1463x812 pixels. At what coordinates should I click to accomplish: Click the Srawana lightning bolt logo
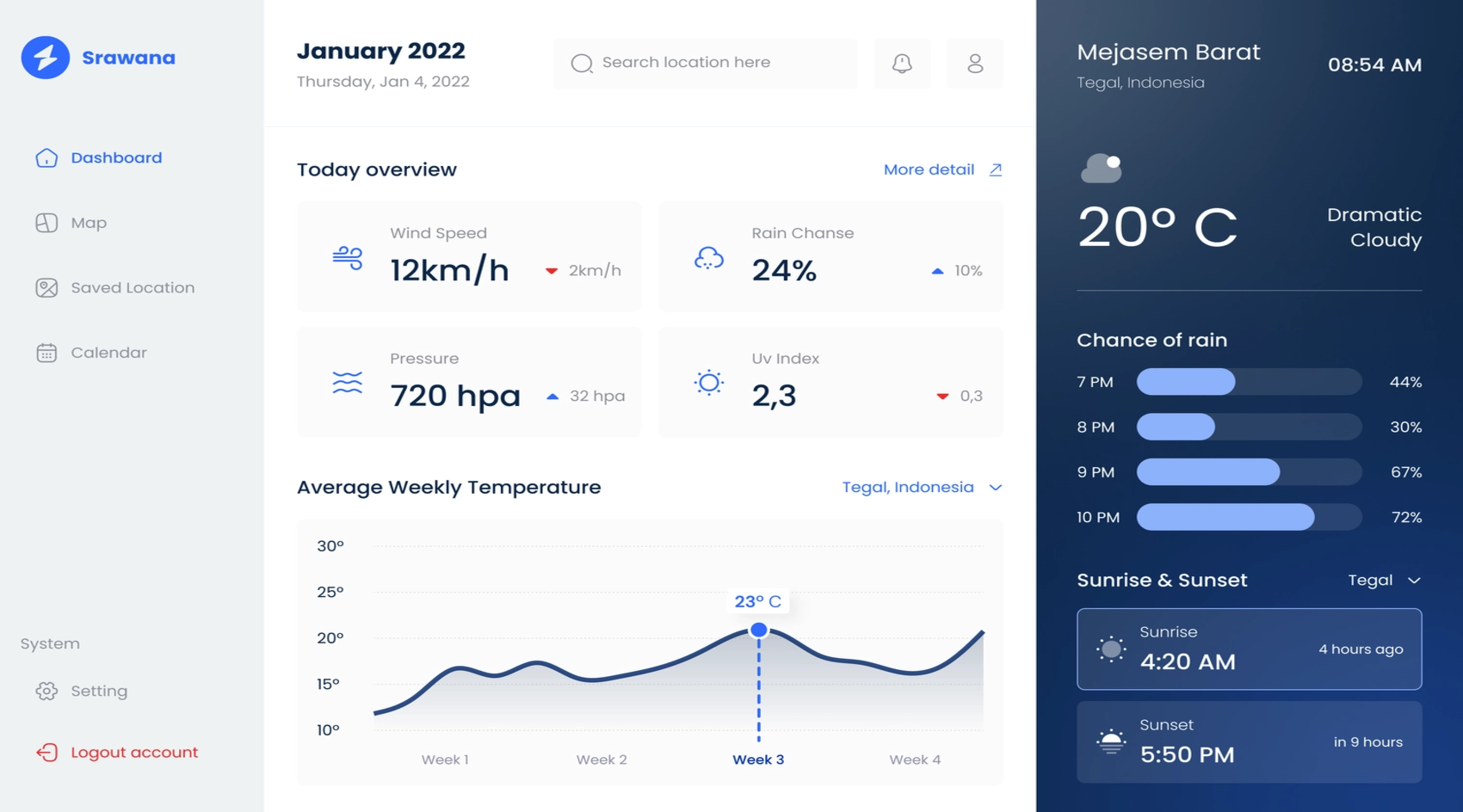[46, 58]
